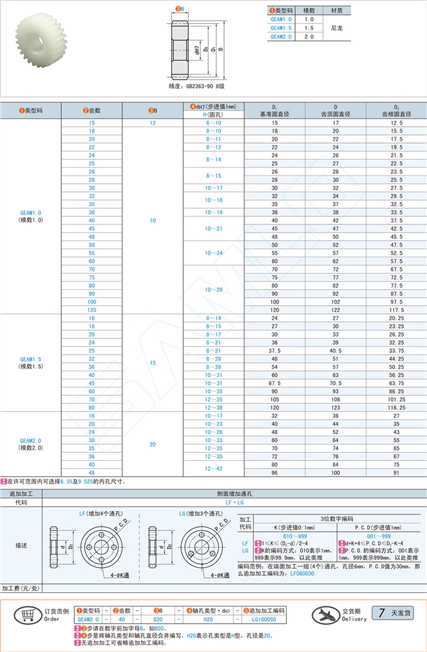Click the '订货范例 Order' label
This screenshot has height=652, width=427.
pyautogui.click(x=57, y=615)
